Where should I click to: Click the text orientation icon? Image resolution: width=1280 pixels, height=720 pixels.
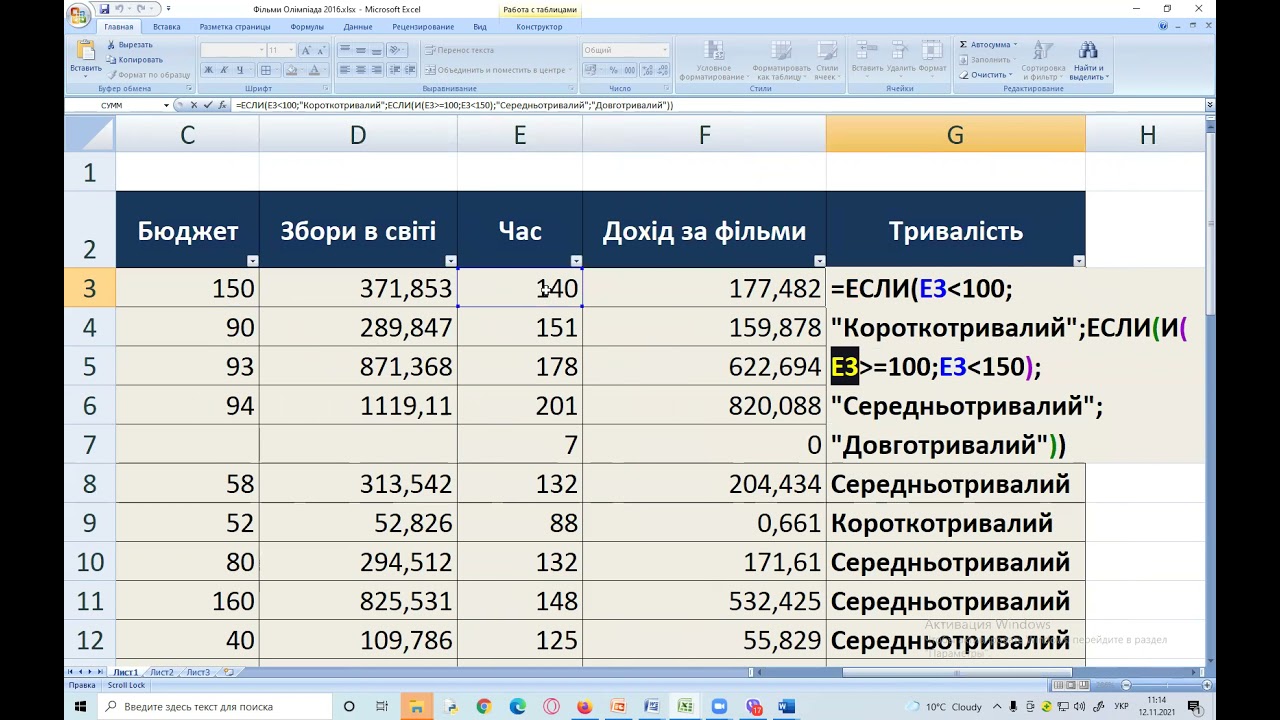coord(396,50)
